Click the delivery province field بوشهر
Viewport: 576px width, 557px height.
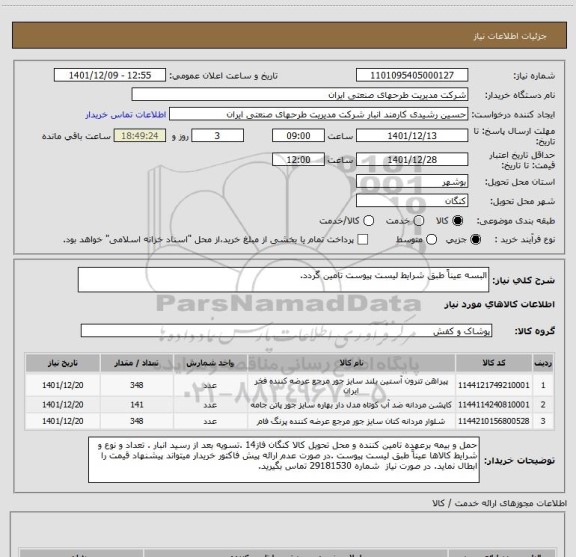click(x=412, y=181)
